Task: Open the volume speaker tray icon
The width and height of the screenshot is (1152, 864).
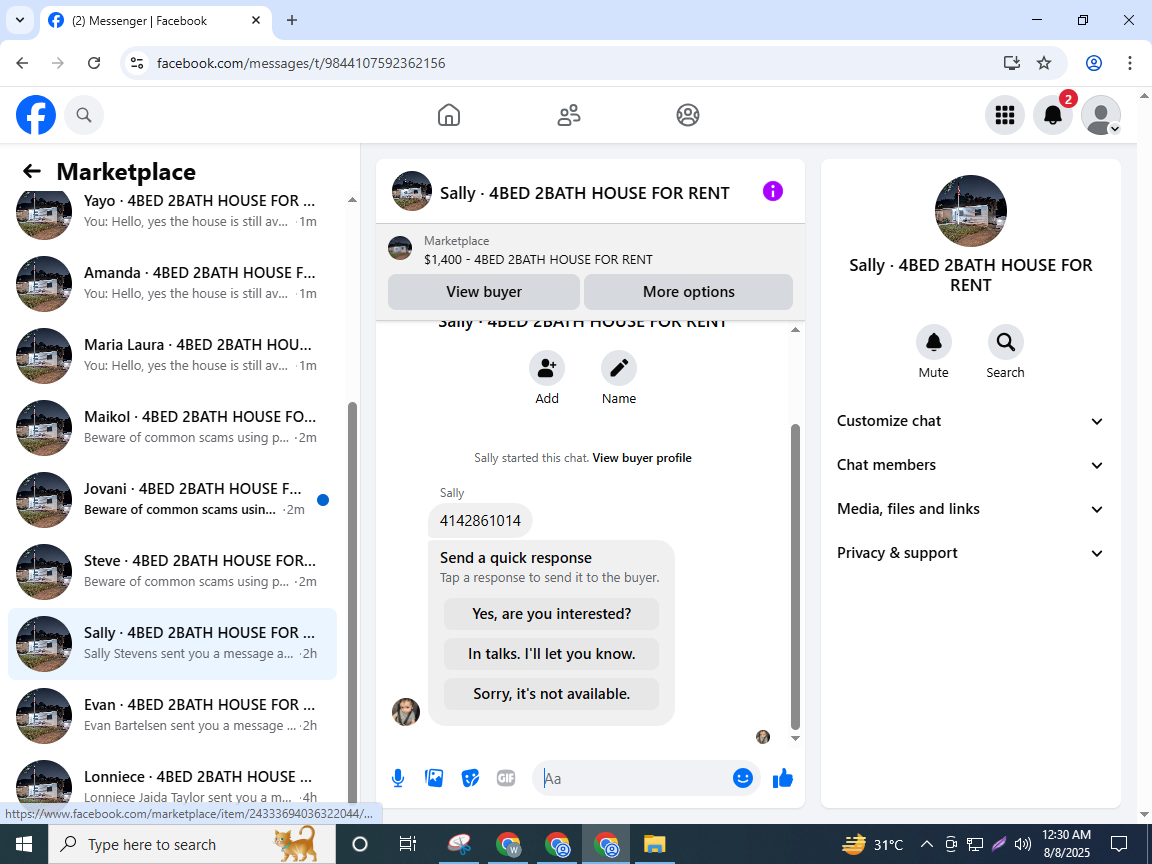Action: pyautogui.click(x=1022, y=844)
